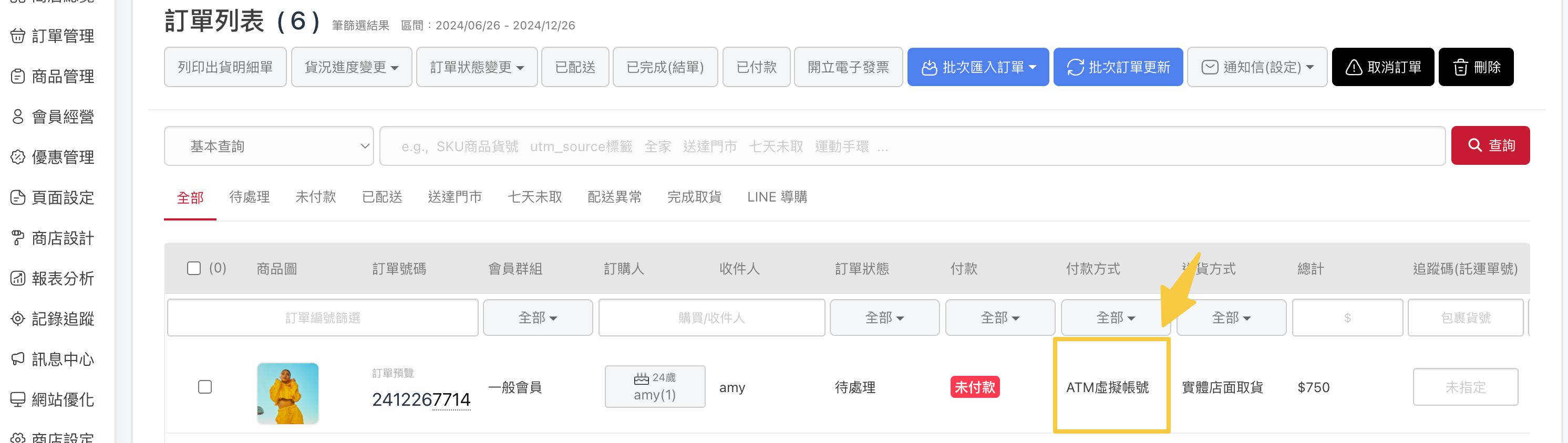This screenshot has height=443, width=1568.
Task: Expand the 貨況進度變更 dropdown
Action: 351,67
